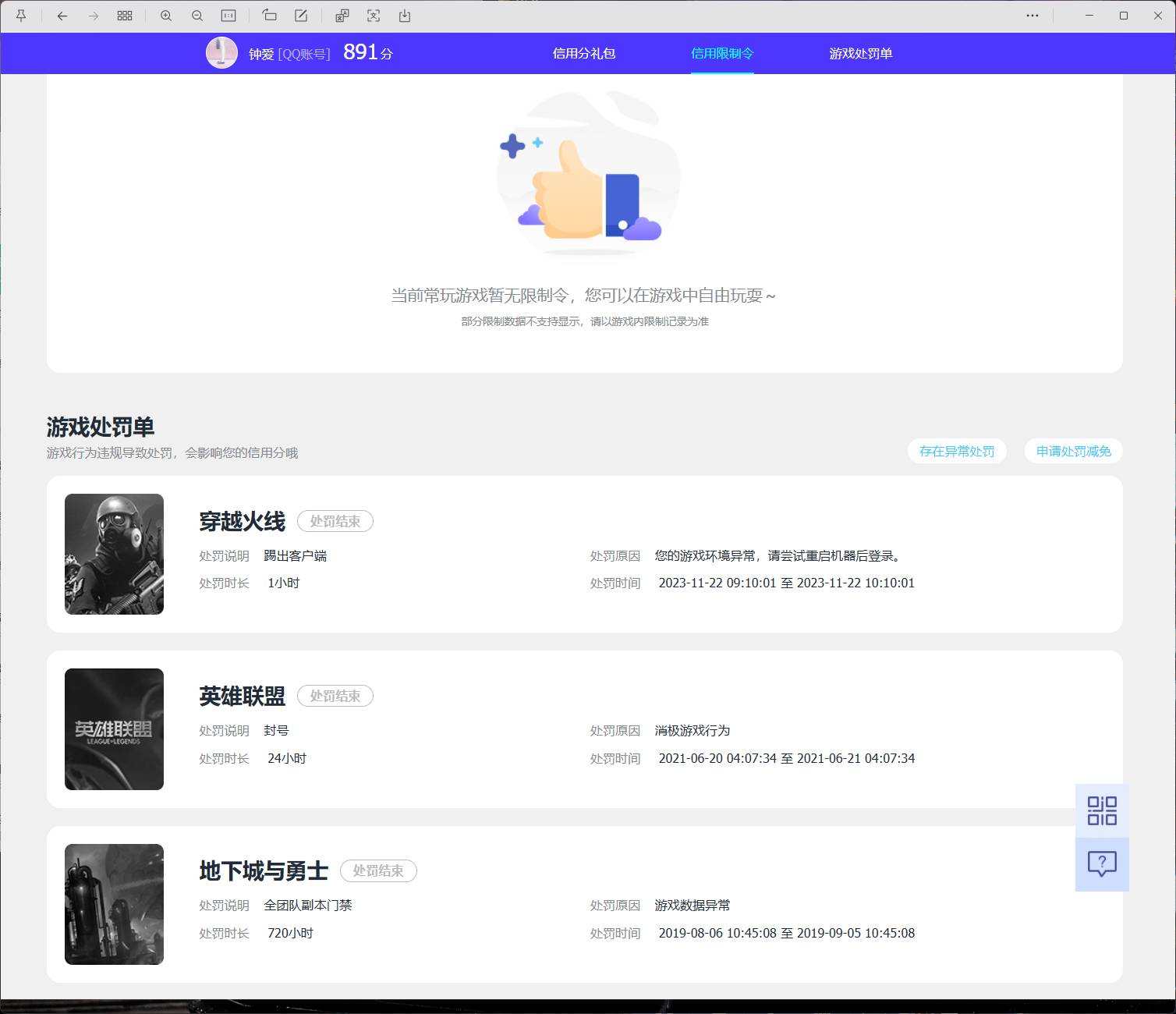
Task: Click the actual size 1:1 icon
Action: [x=228, y=16]
